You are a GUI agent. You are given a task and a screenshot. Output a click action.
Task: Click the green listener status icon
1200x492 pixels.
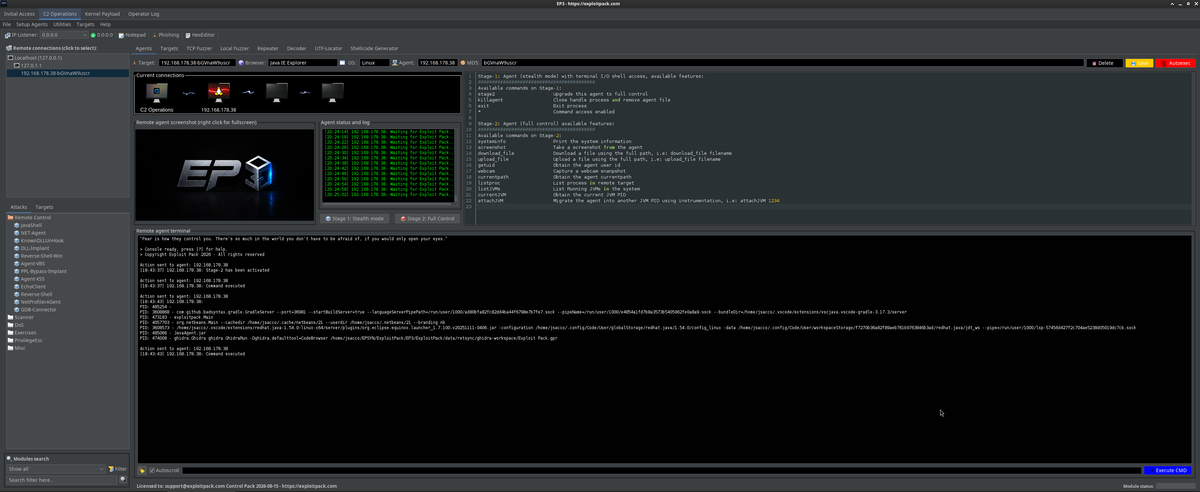click(x=93, y=35)
